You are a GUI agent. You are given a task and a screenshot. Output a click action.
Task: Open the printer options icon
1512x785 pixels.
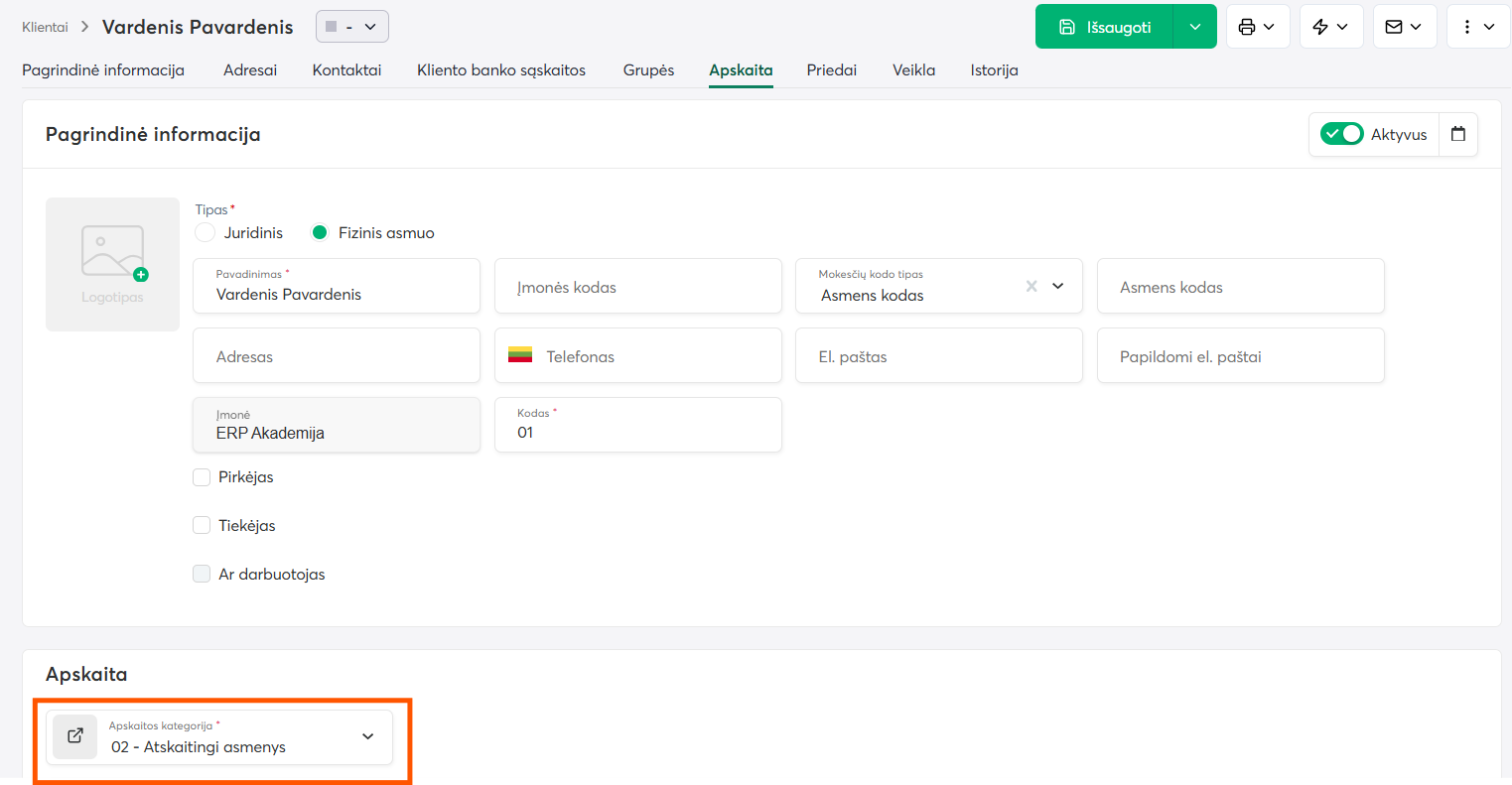(1258, 27)
